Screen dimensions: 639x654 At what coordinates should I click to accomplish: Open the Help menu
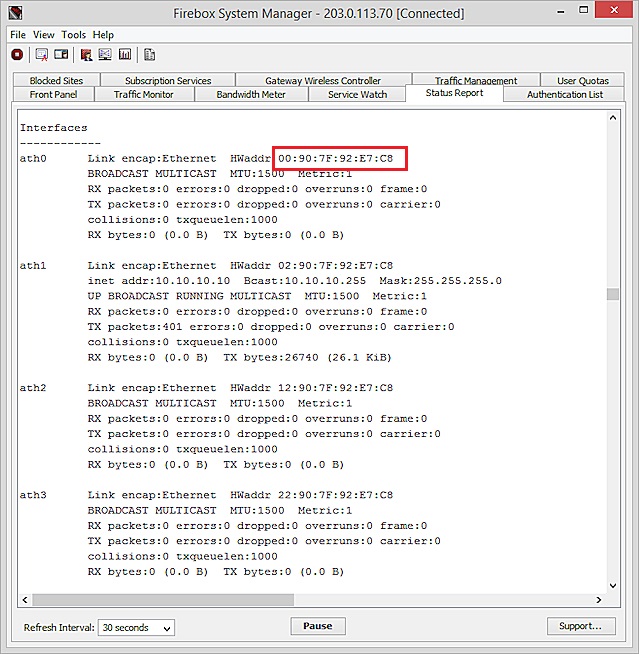[x=103, y=35]
